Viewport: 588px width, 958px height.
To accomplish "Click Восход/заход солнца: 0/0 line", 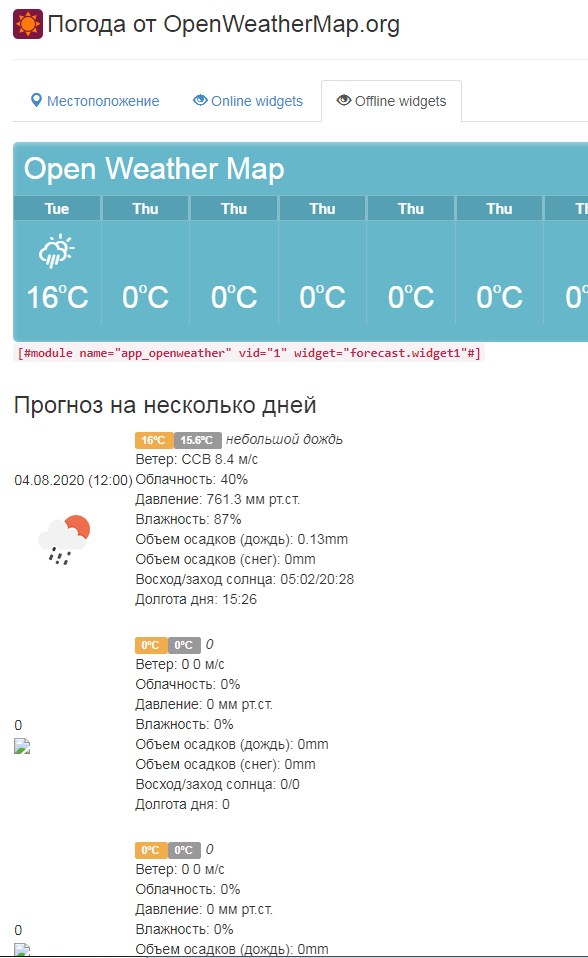I will click(x=218, y=784).
